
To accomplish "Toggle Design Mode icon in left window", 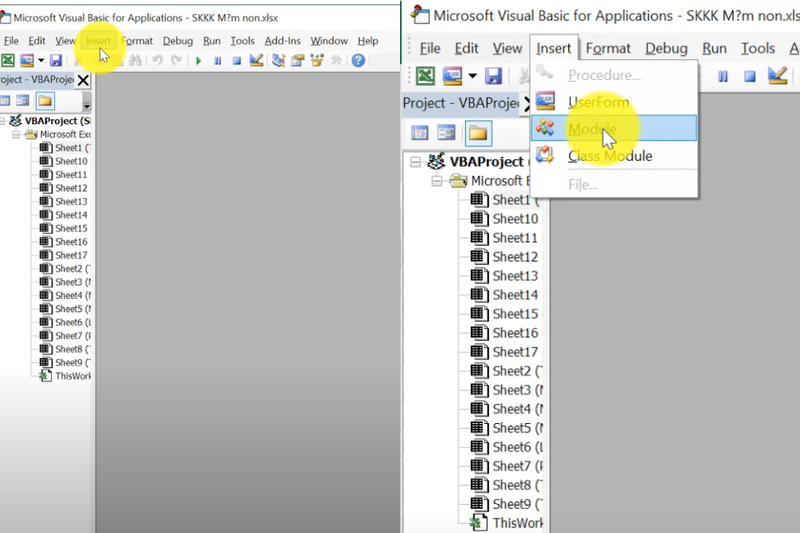I will (x=256, y=61).
